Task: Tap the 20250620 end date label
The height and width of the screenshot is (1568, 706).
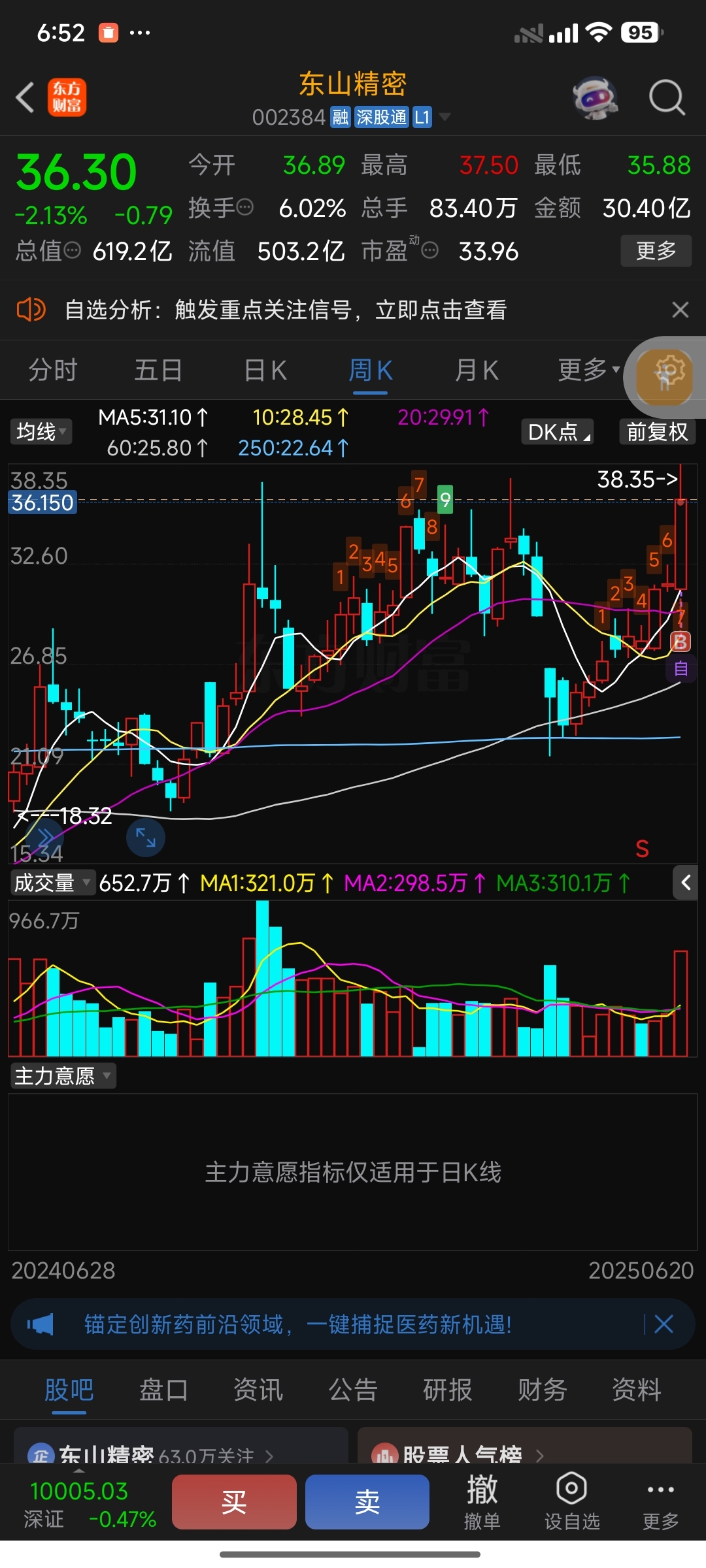Action: coord(641,1271)
